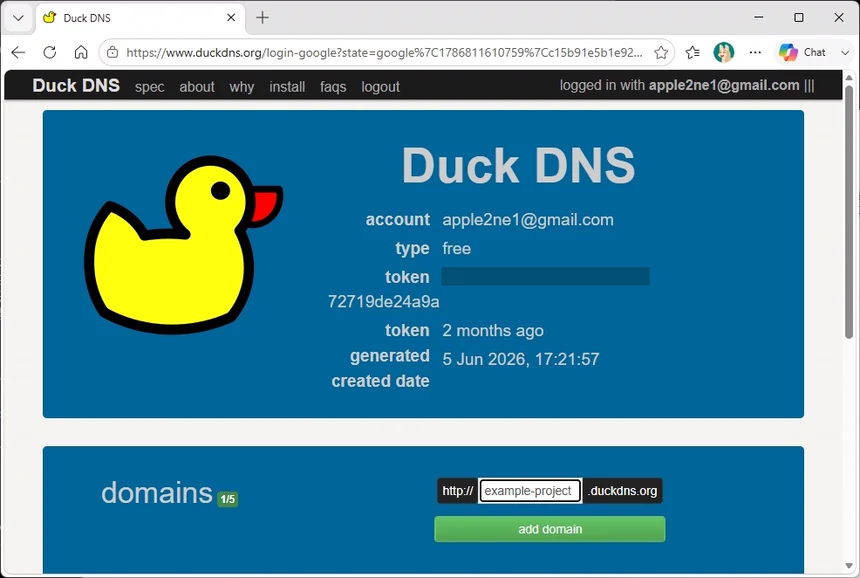
Task: Click the created date '5 Jun 2026, 17:21:57'
Action: click(520, 359)
